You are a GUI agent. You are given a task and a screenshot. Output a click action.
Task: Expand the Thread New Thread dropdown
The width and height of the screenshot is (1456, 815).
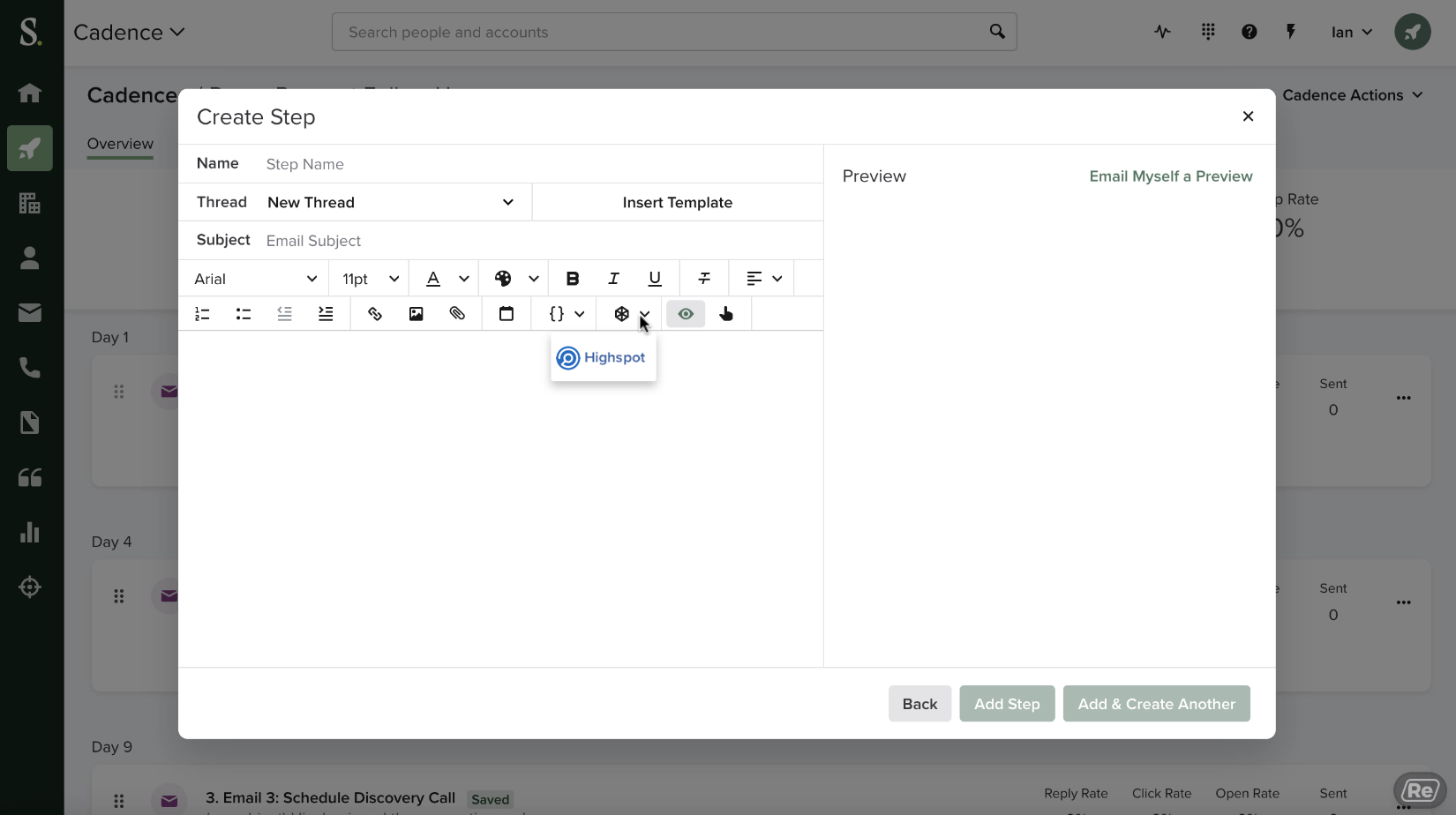390,202
